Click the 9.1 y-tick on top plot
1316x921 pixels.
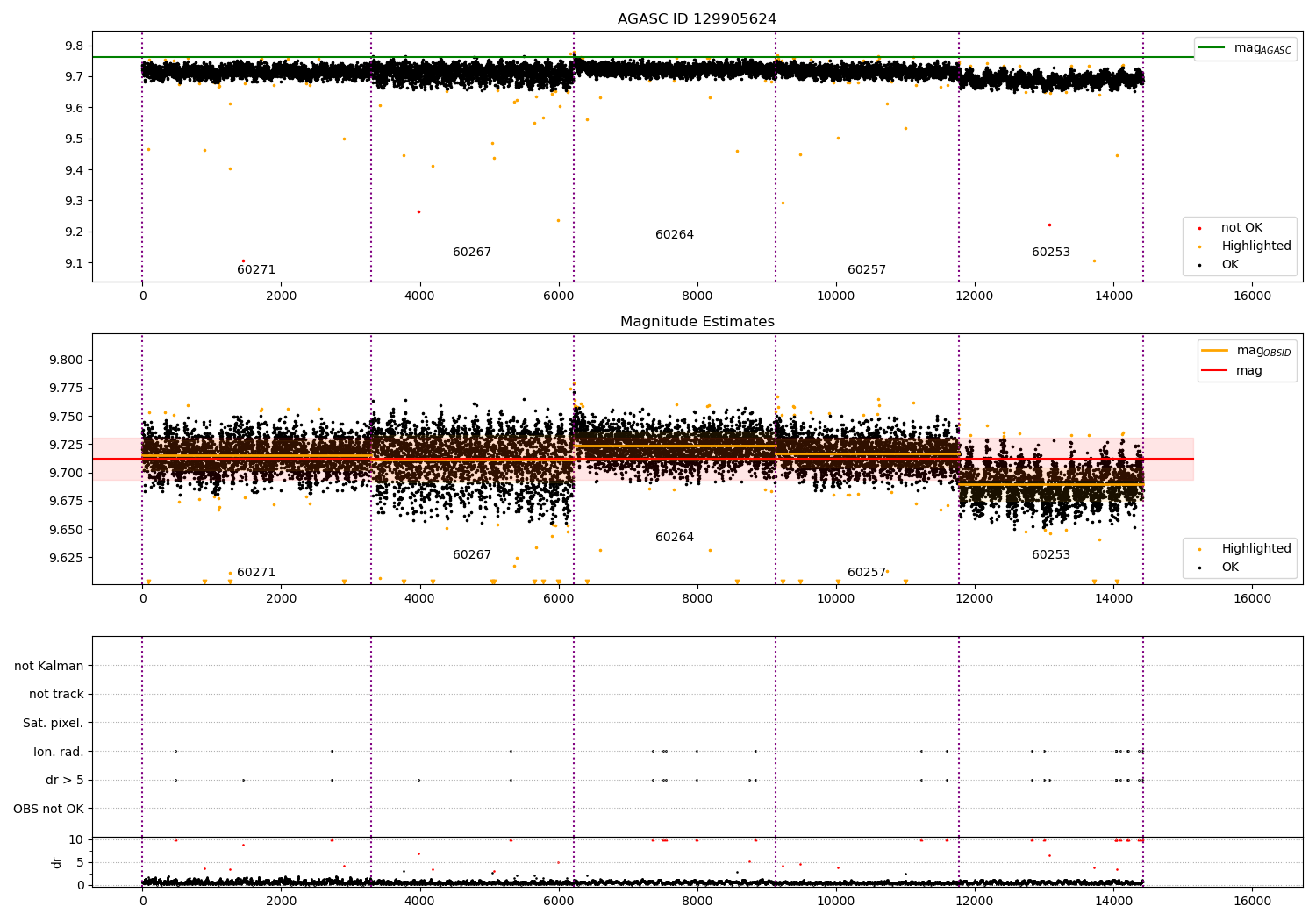click(x=75, y=263)
